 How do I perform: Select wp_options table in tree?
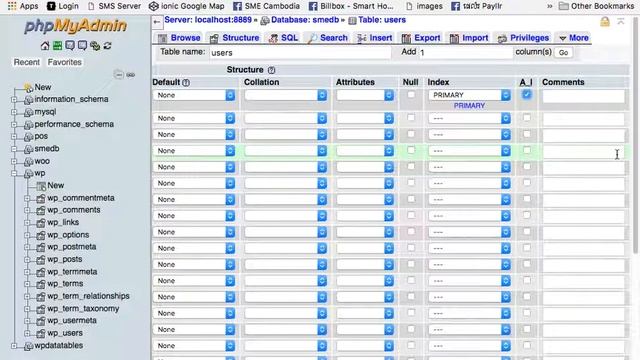[x=68, y=235]
